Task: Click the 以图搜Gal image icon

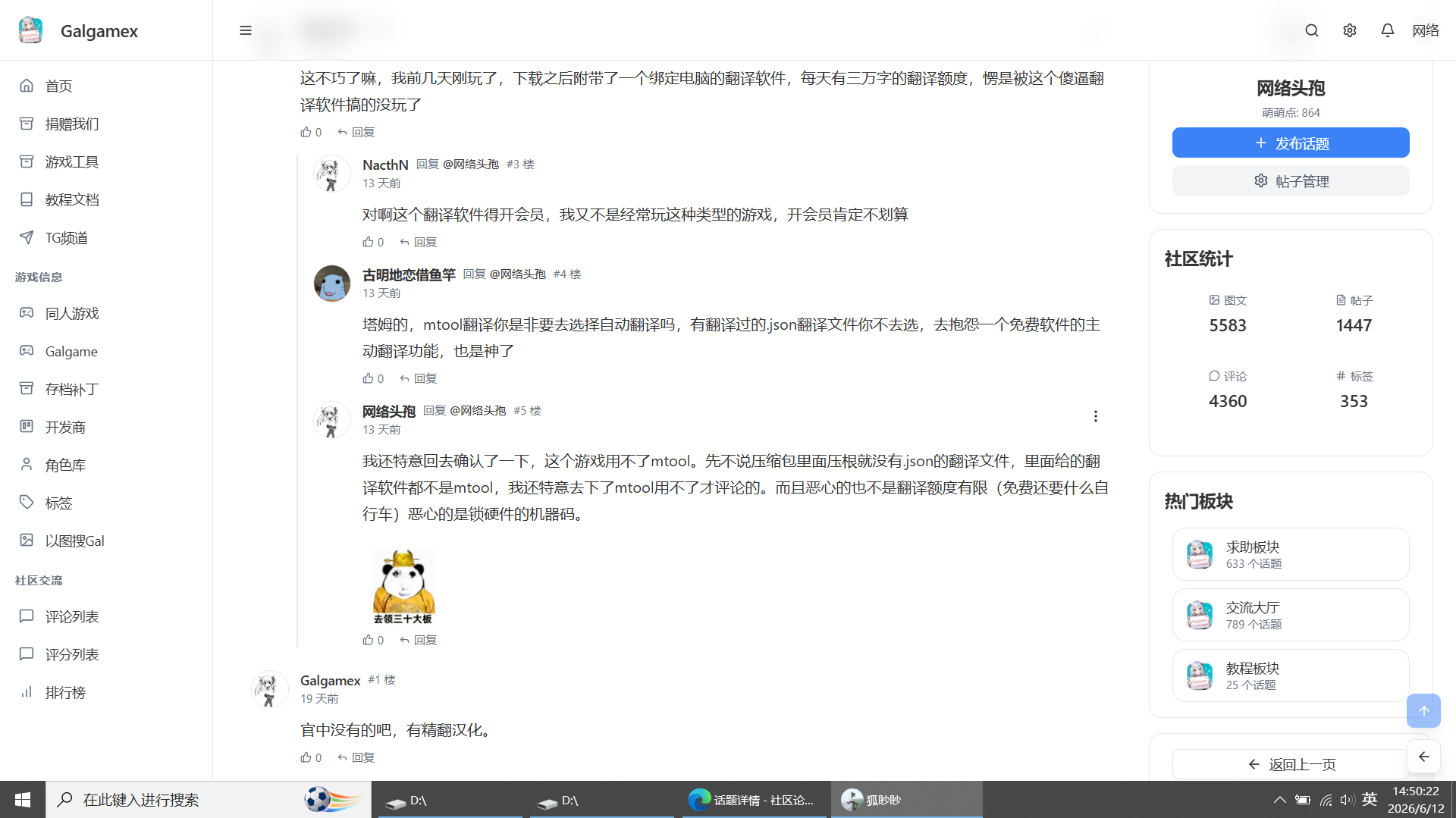Action: point(27,540)
